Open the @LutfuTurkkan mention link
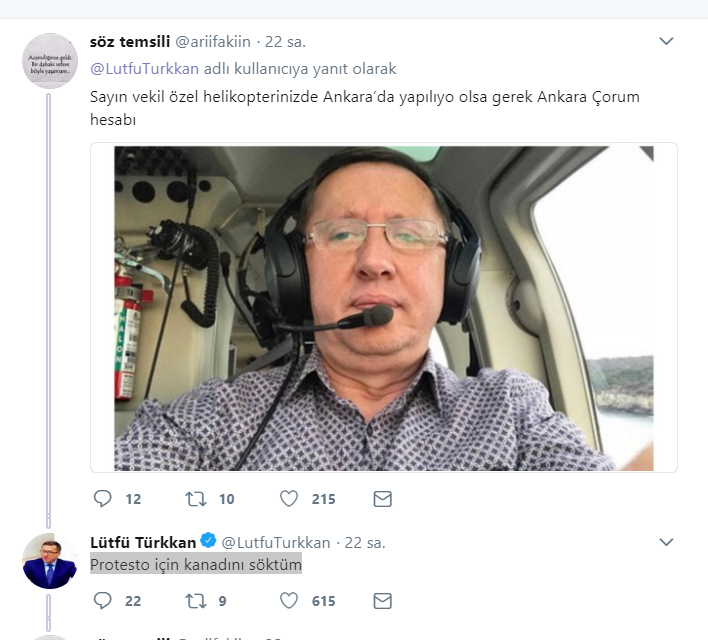The image size is (708, 640). 144,69
